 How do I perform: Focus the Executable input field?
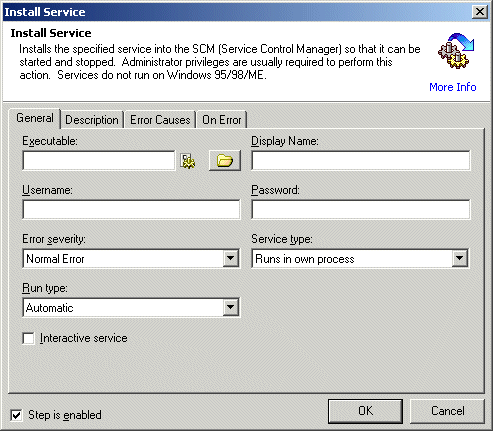tap(99, 161)
